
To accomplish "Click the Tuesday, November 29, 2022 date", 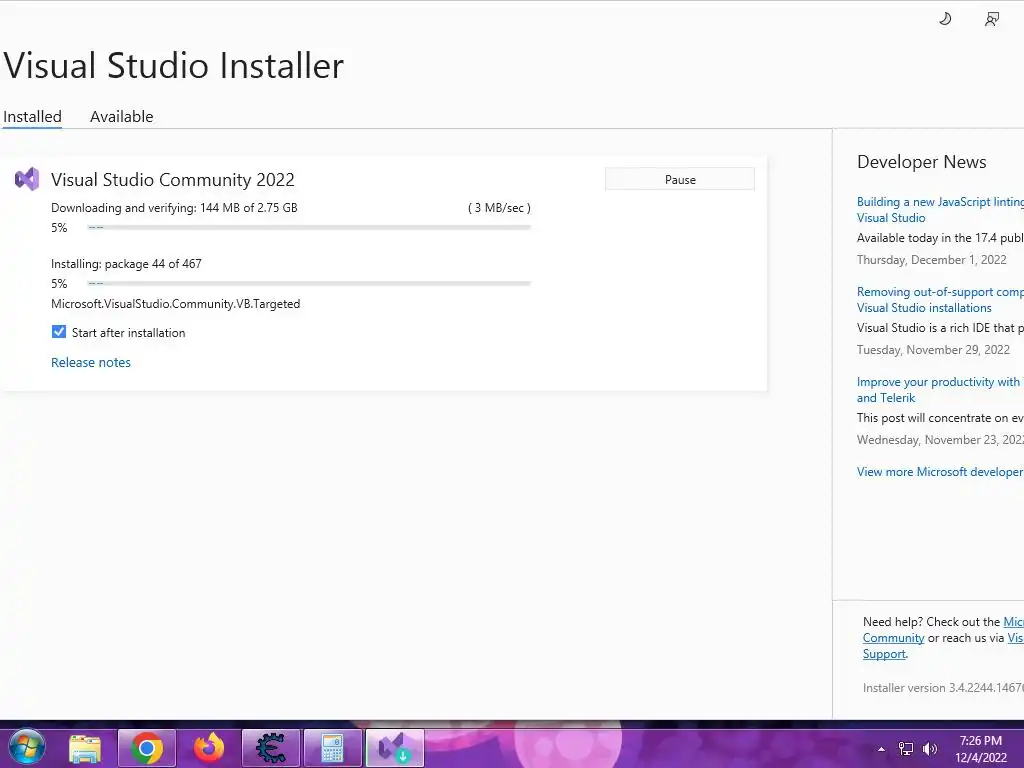I will pyautogui.click(x=933, y=350).
